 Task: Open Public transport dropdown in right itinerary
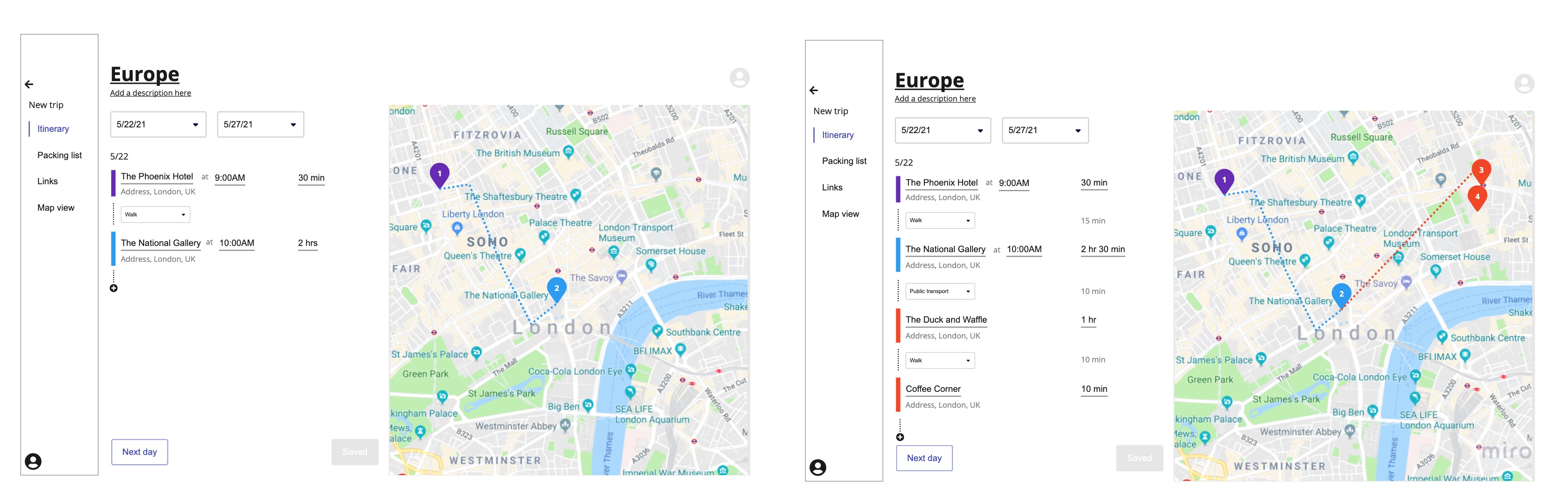point(941,291)
